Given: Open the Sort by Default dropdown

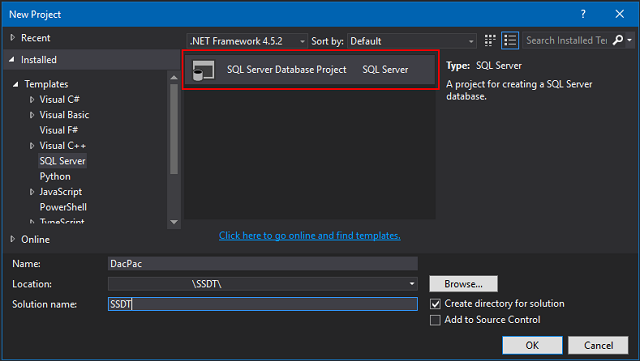Looking at the screenshot, I should click(x=412, y=41).
